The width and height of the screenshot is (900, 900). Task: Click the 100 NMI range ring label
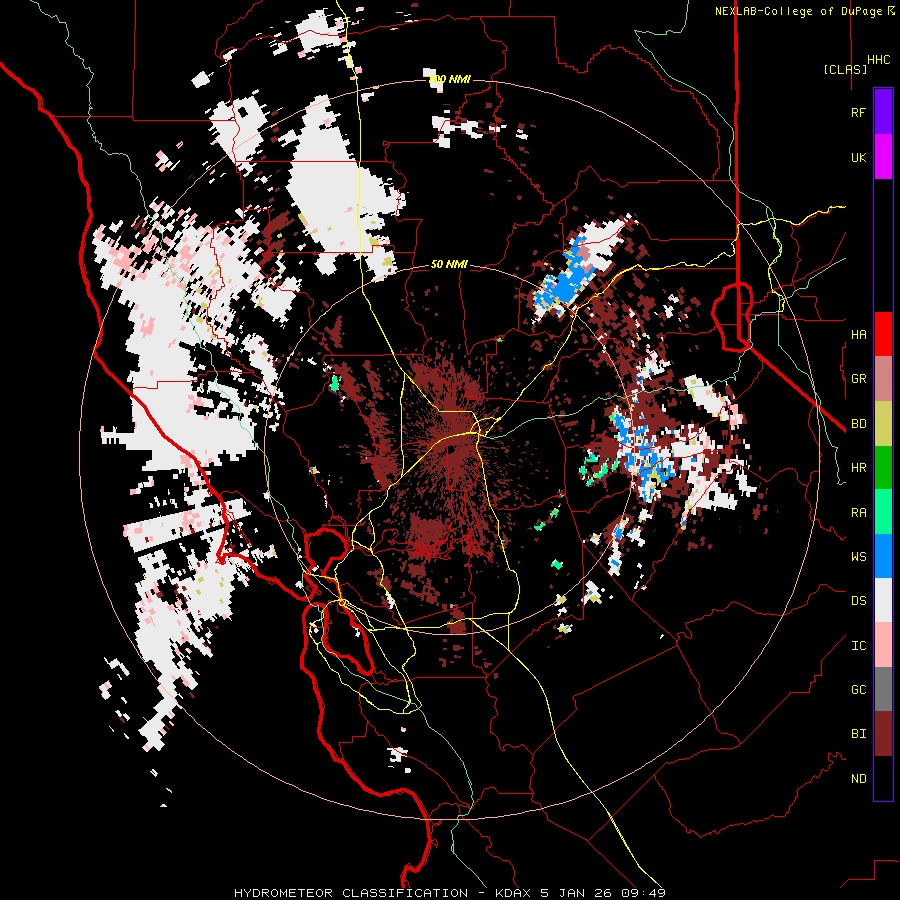(x=449, y=79)
